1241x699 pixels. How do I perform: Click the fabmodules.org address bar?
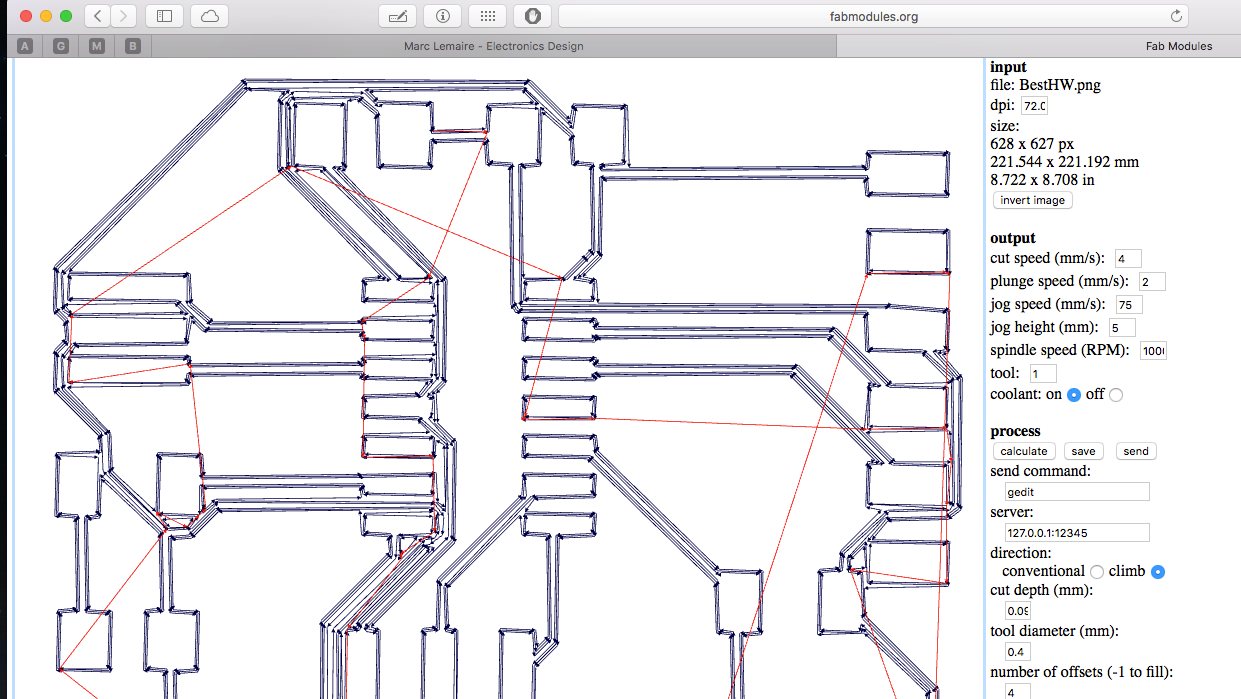[x=874, y=16]
